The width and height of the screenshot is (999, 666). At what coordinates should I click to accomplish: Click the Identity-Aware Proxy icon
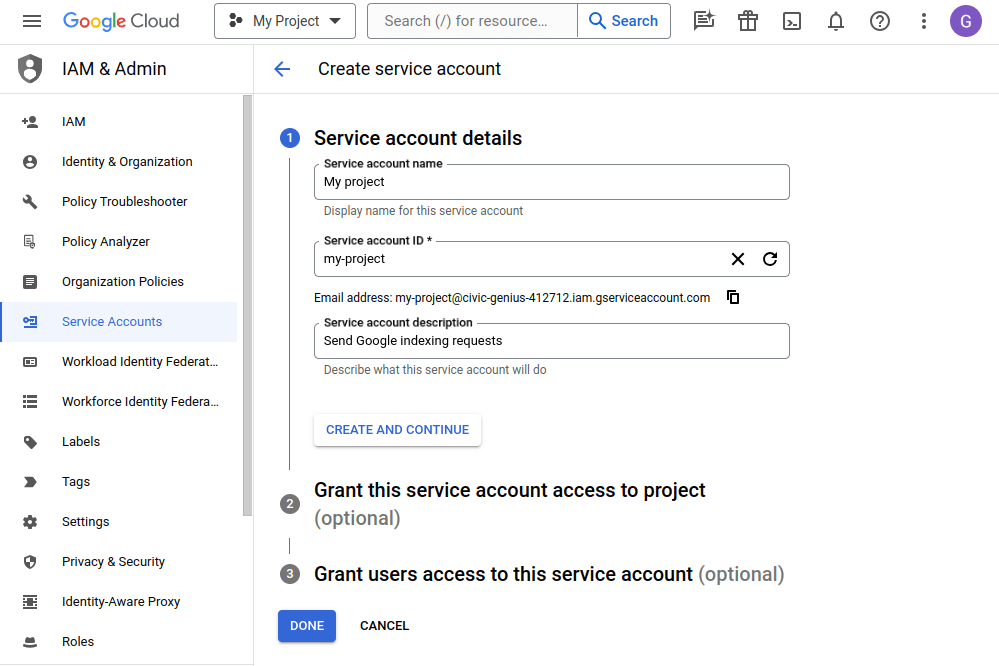pyautogui.click(x=30, y=602)
